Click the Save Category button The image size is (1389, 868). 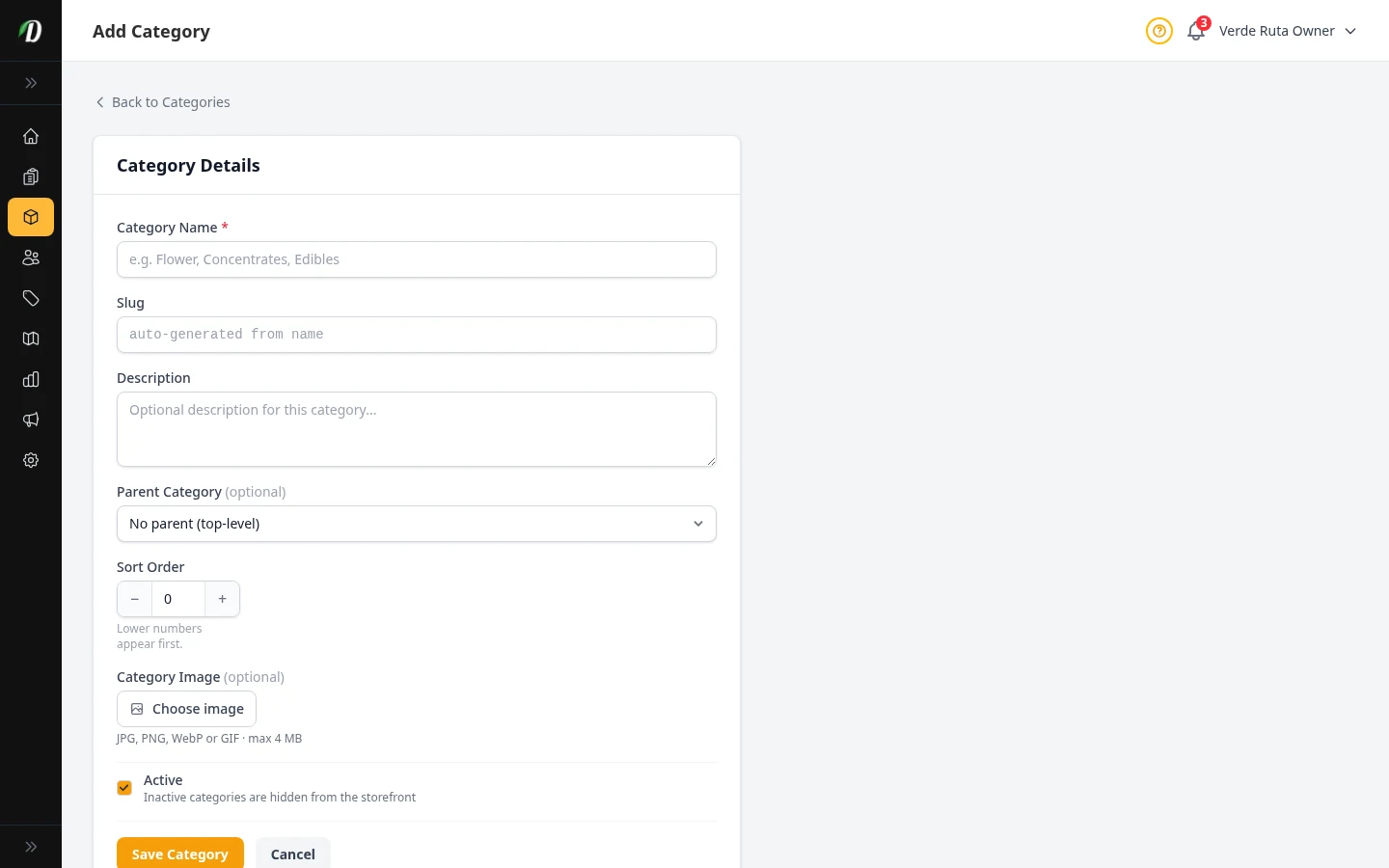tap(179, 854)
